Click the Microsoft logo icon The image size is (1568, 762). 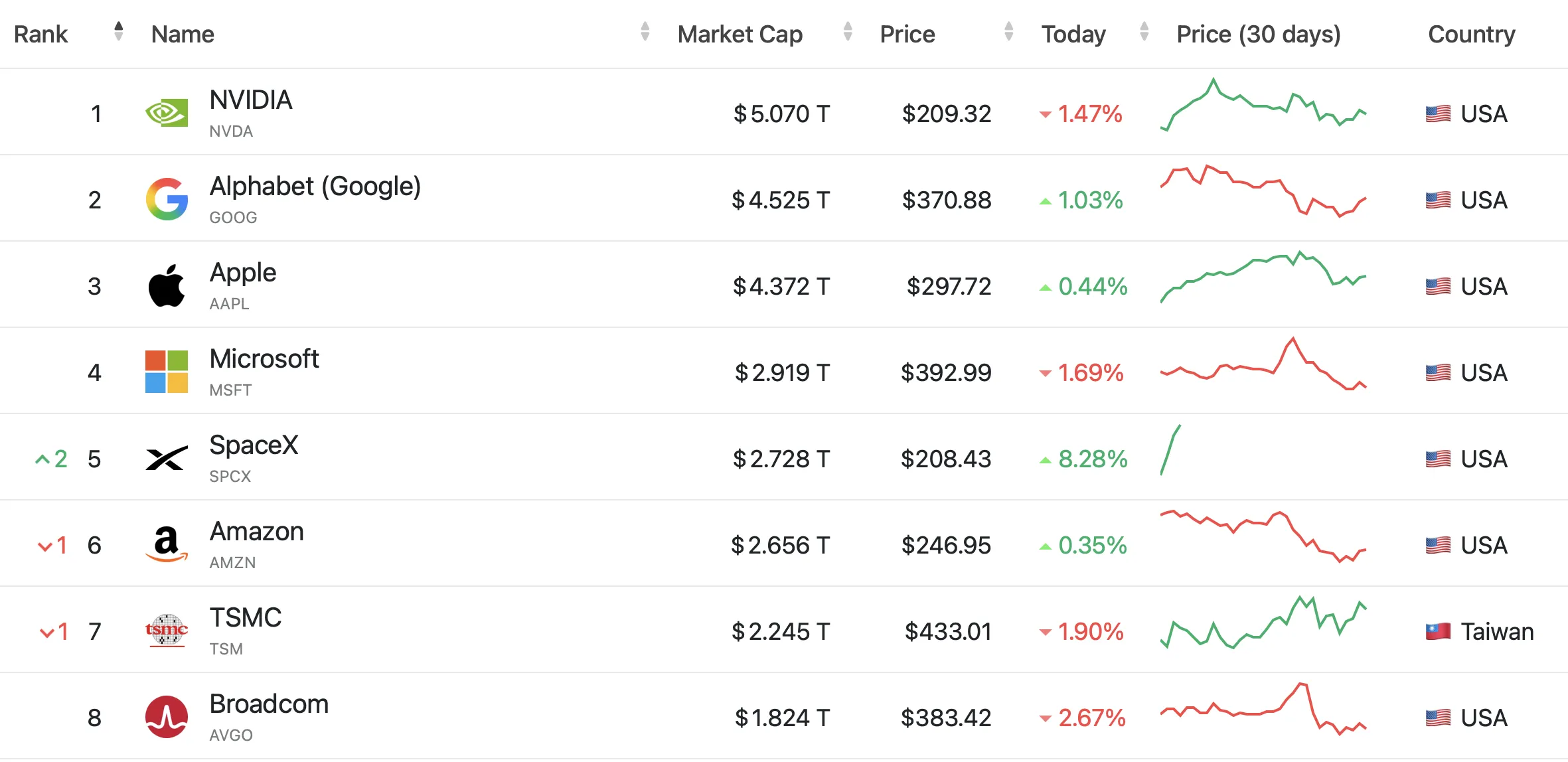point(167,372)
